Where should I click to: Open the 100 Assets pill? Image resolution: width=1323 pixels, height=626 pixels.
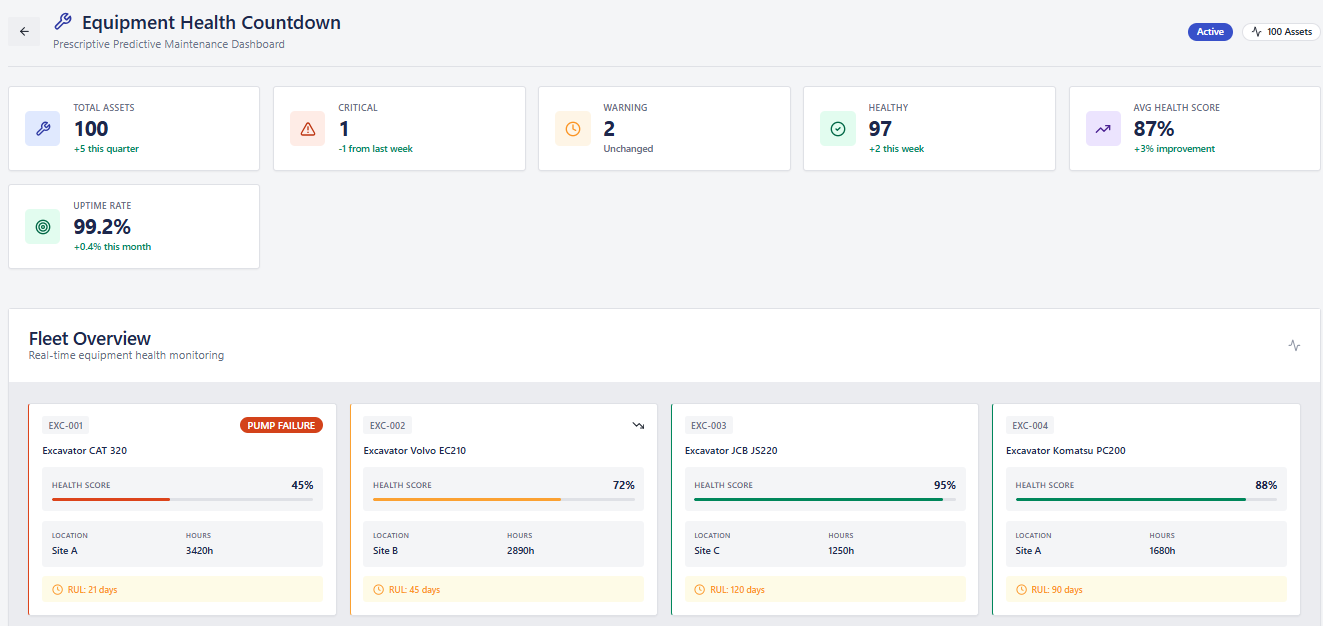tap(1281, 31)
